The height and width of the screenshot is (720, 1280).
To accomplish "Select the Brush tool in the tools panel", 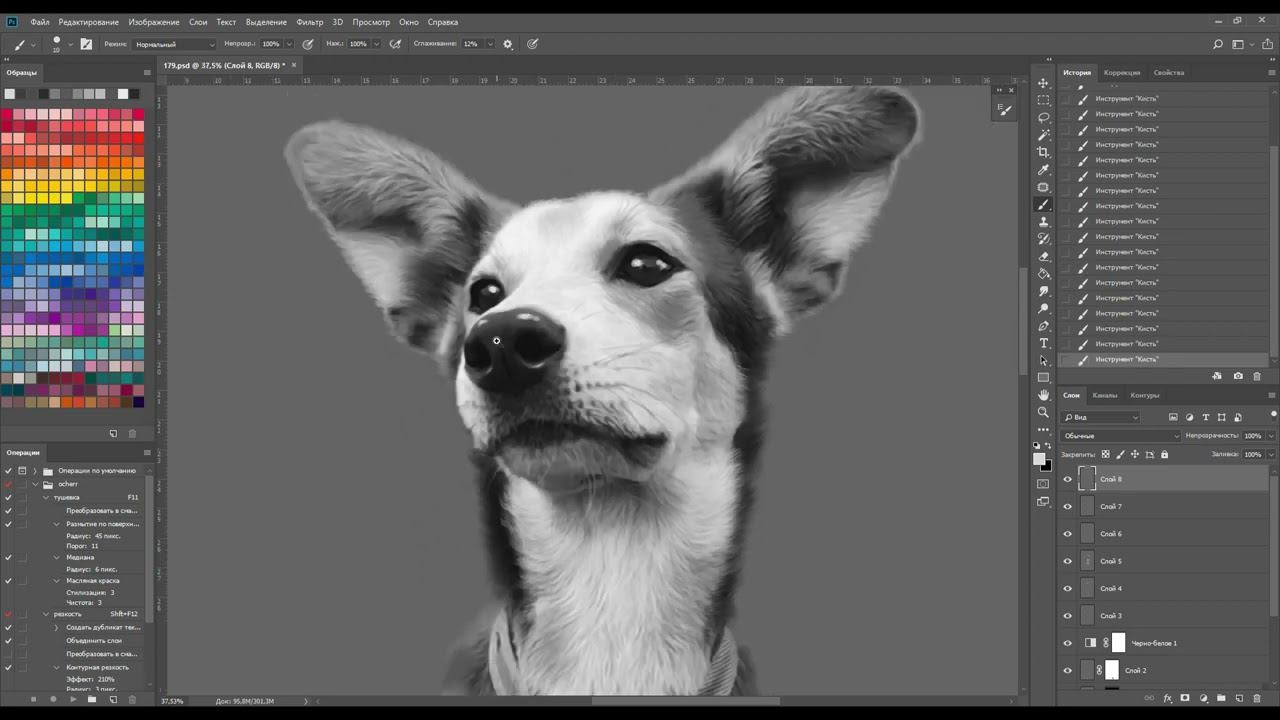I will (1044, 205).
